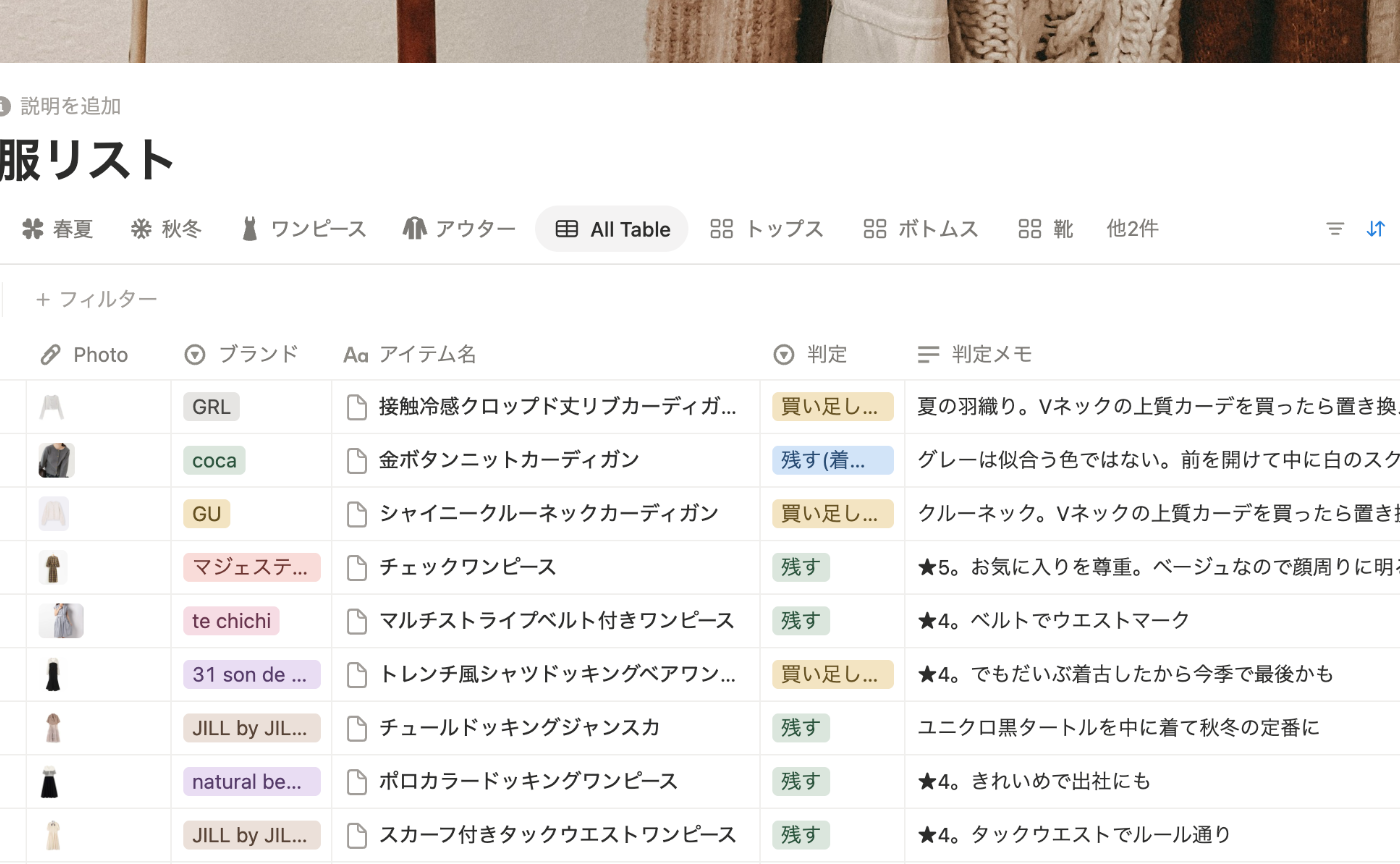Open photo thumbnail in the GU row
The image size is (1400, 864).
53,514
